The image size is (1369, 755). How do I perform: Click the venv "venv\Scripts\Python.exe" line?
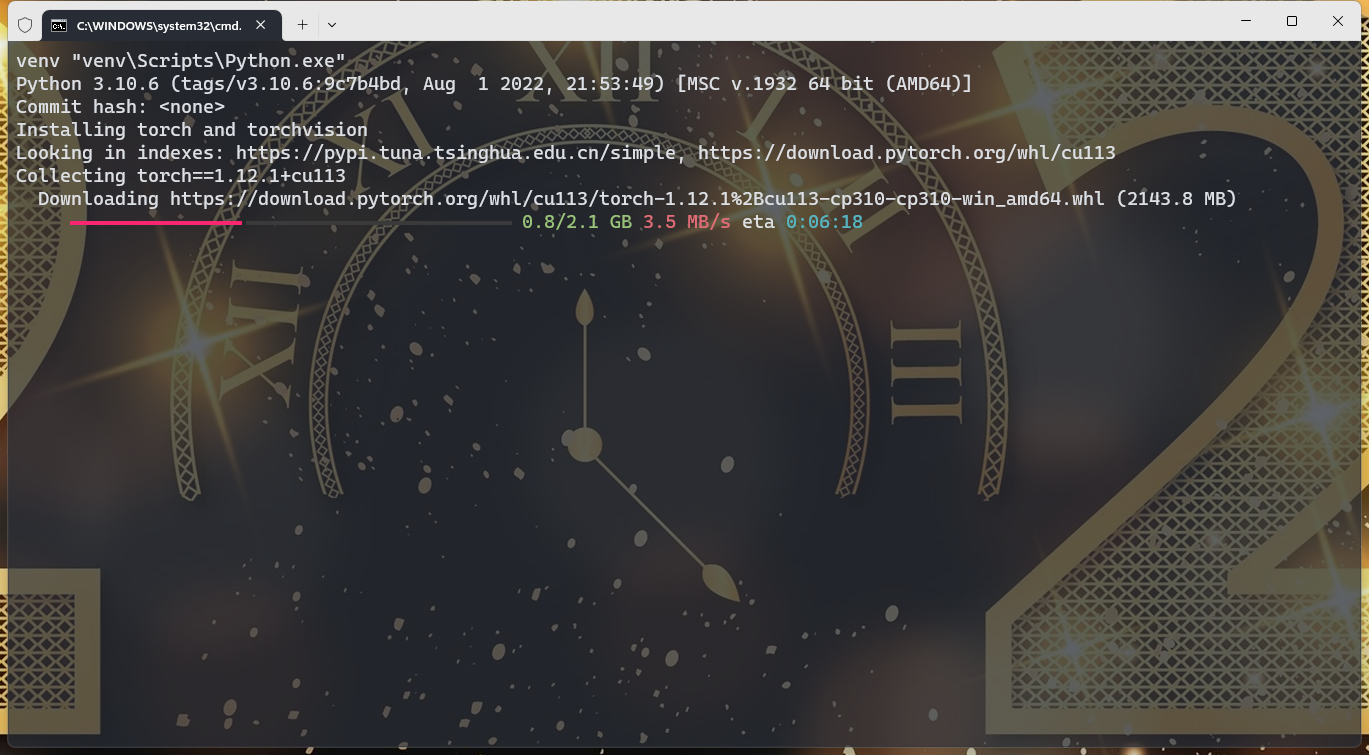pyautogui.click(x=181, y=61)
